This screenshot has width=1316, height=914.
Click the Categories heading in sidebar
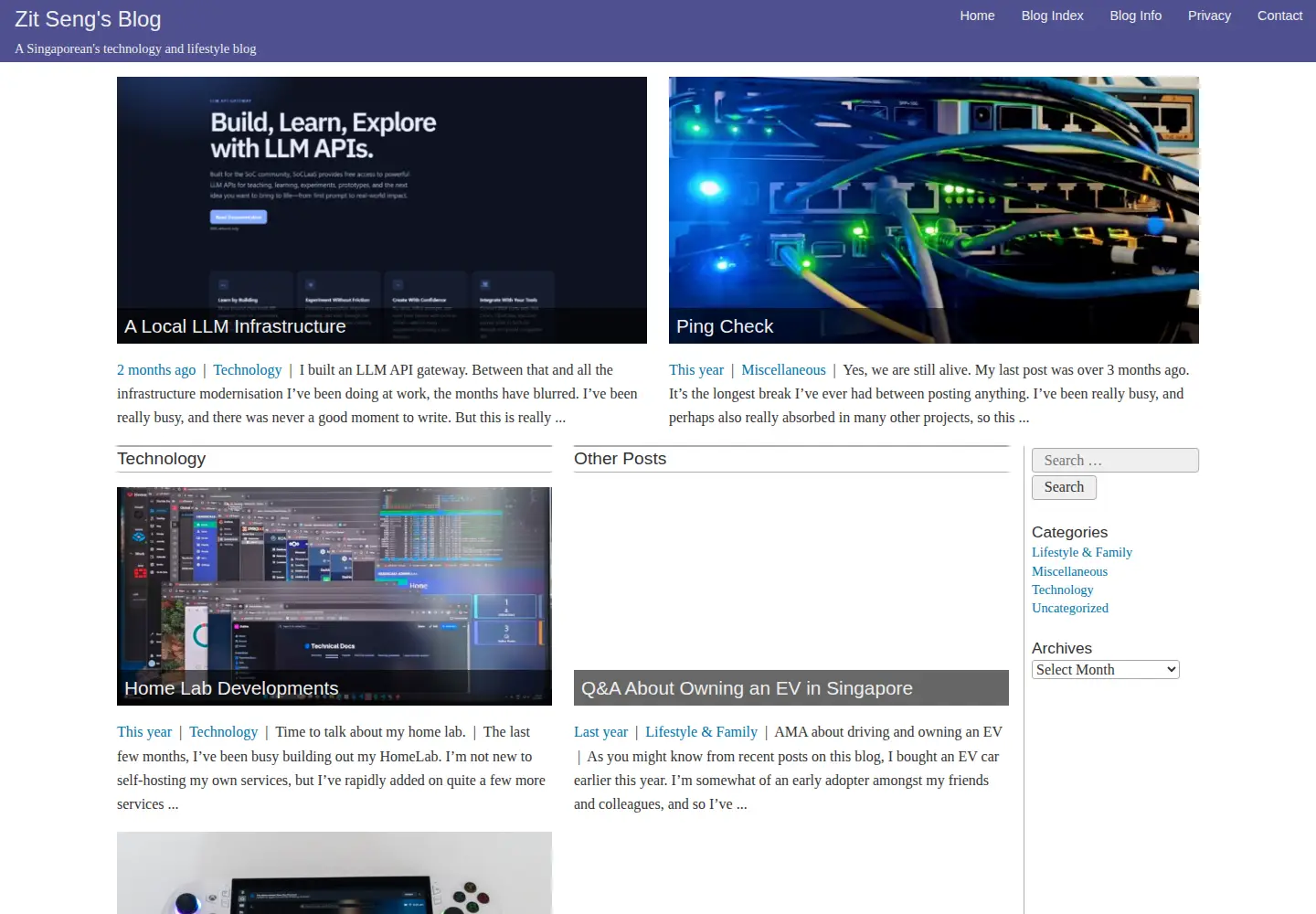1069,532
